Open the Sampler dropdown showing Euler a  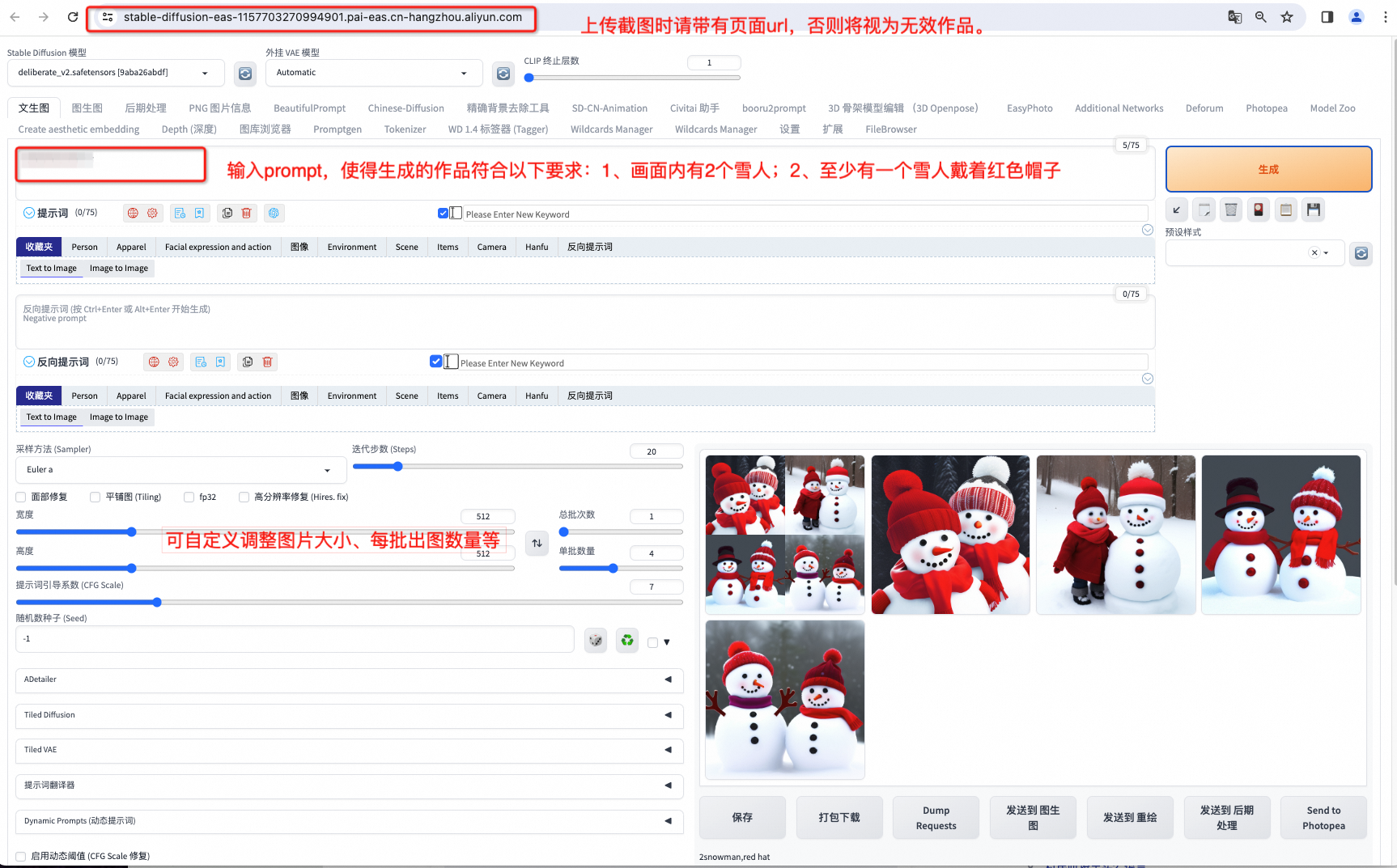(x=180, y=470)
